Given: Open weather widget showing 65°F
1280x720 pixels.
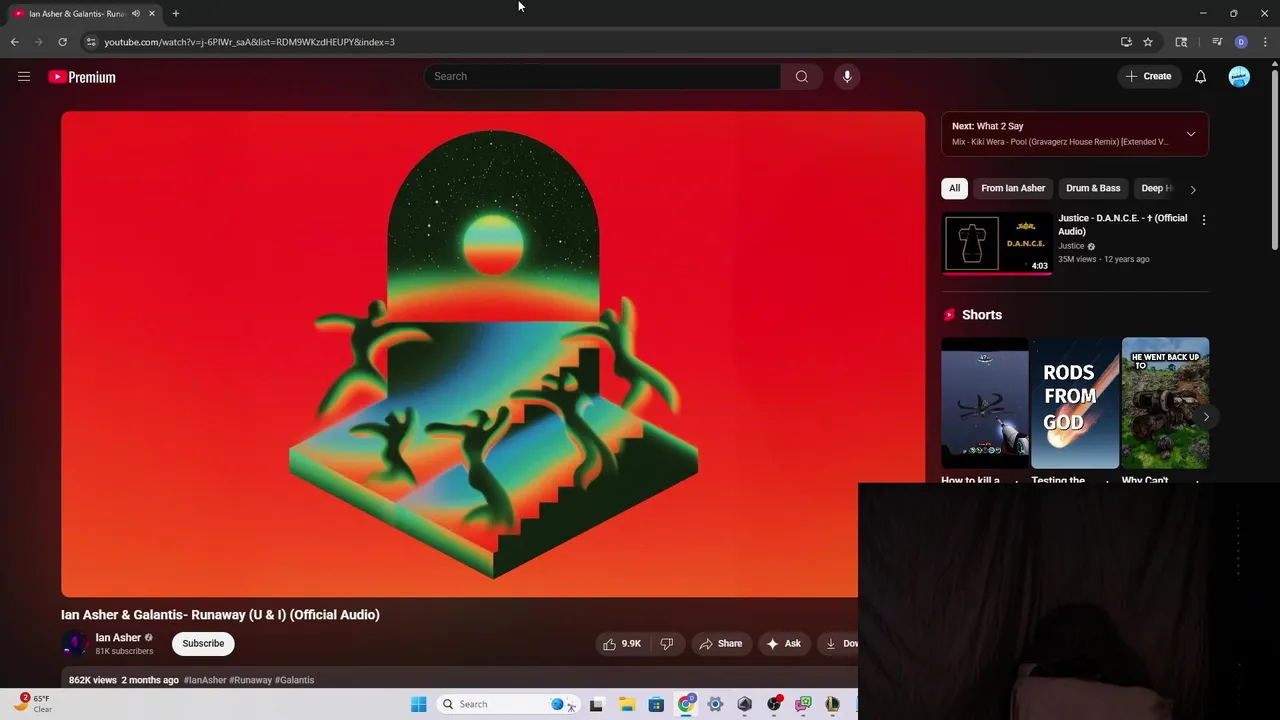Looking at the screenshot, I should pos(32,704).
